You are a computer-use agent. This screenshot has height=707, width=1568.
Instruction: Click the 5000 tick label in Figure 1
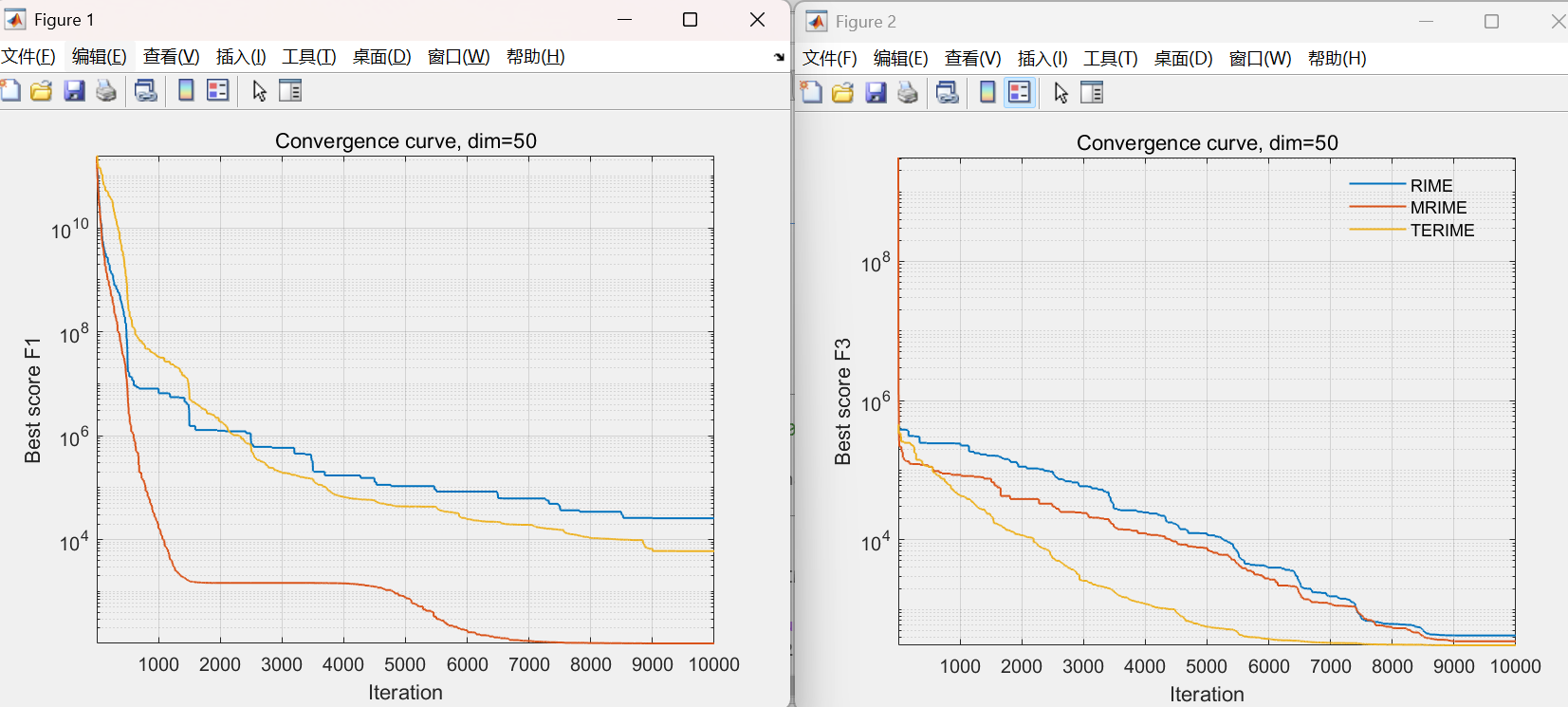click(405, 664)
